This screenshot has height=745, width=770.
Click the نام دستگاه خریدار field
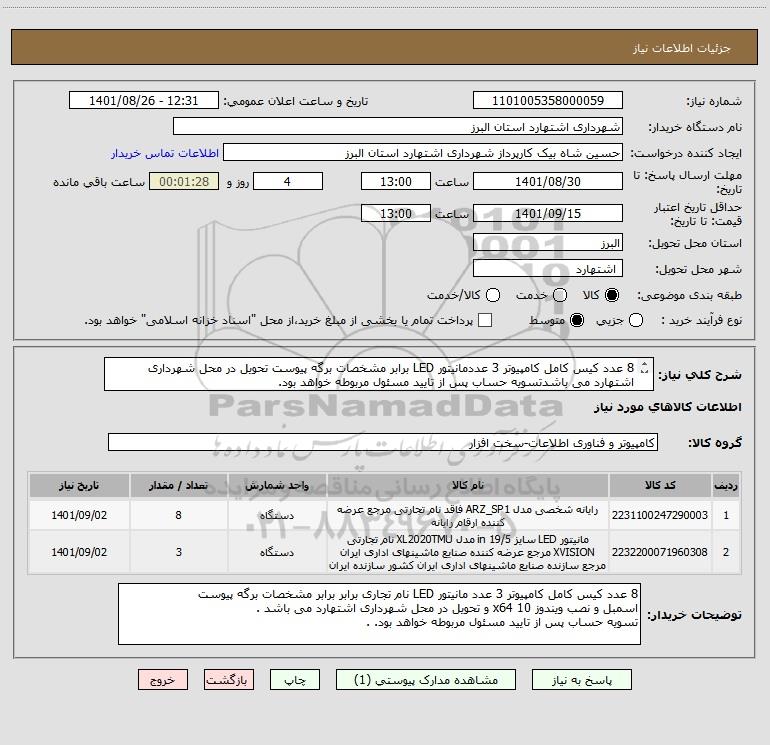tap(398, 127)
